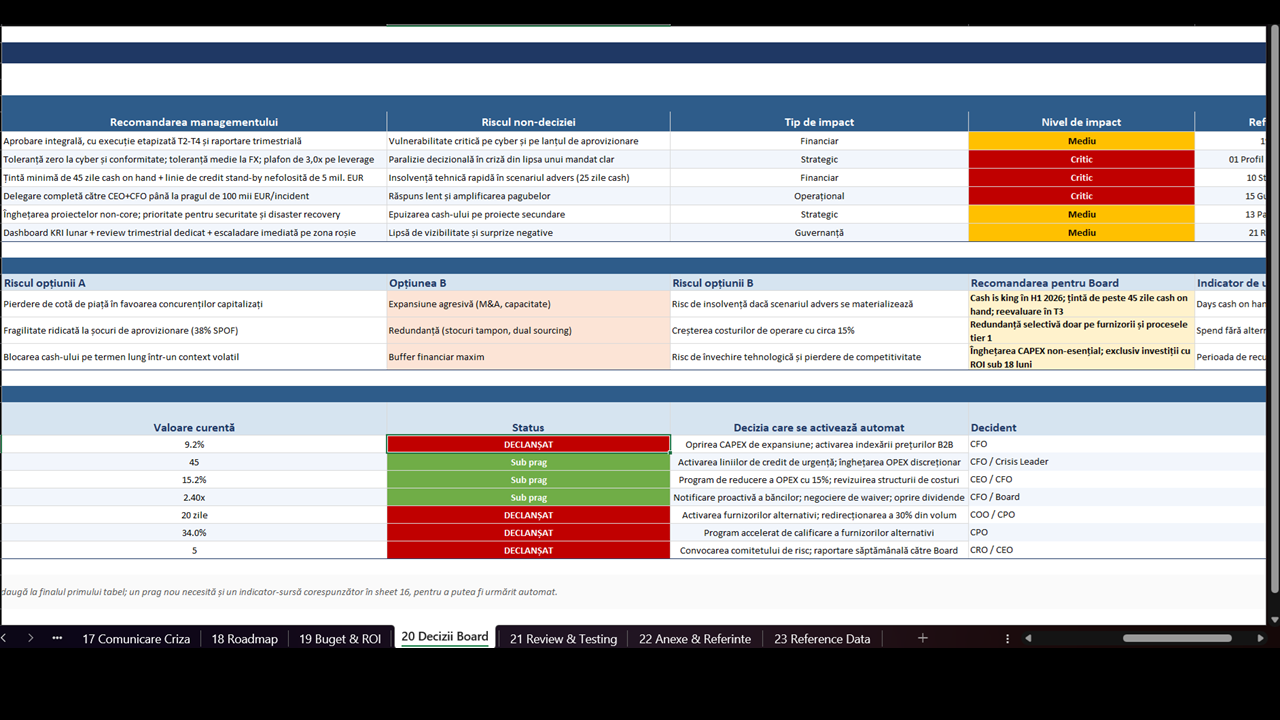The width and height of the screenshot is (1280, 720).
Task: Go to the 23 Reference Data sheet
Action: [822, 638]
